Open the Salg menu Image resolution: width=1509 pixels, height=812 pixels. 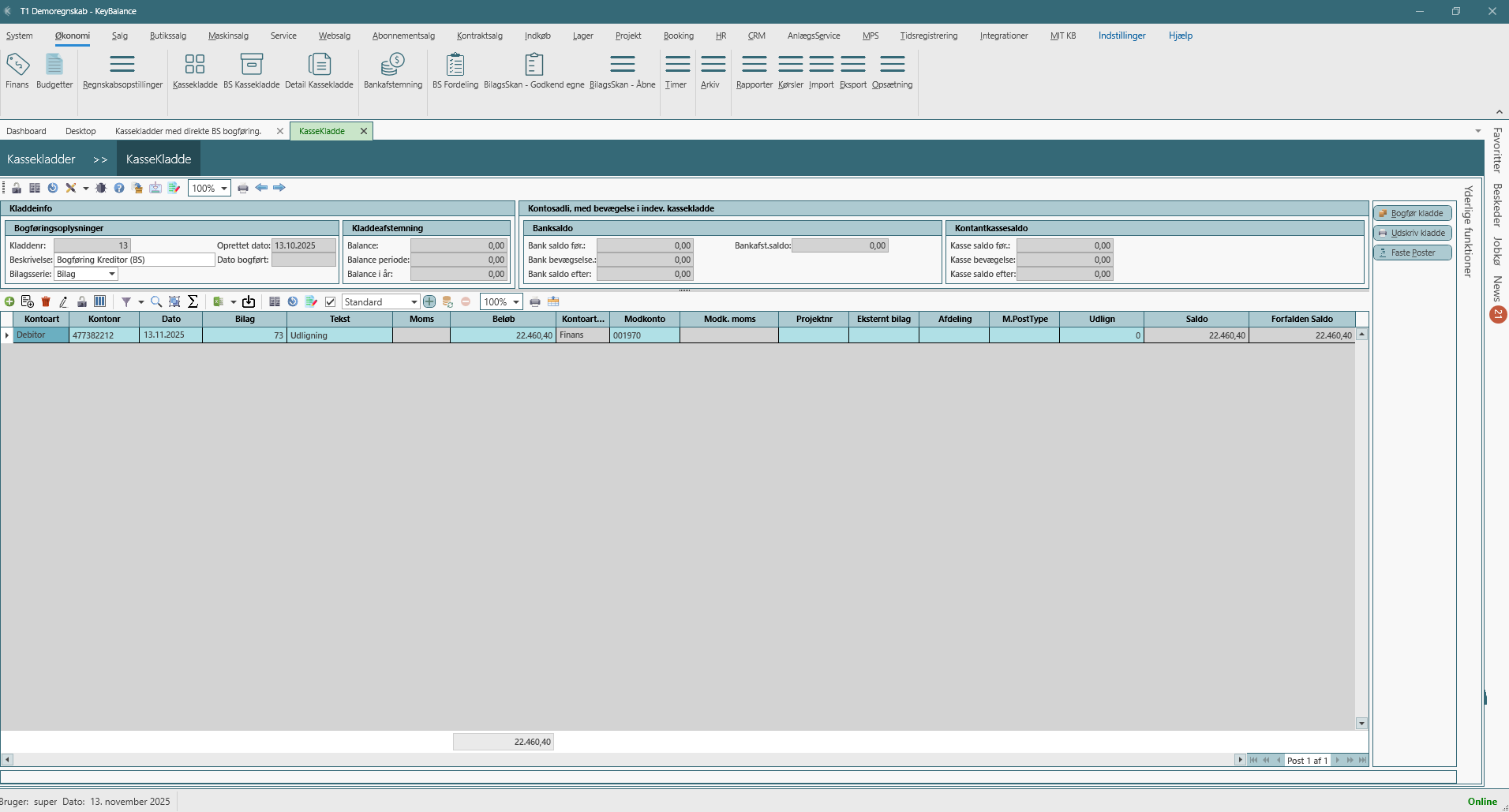pos(119,36)
